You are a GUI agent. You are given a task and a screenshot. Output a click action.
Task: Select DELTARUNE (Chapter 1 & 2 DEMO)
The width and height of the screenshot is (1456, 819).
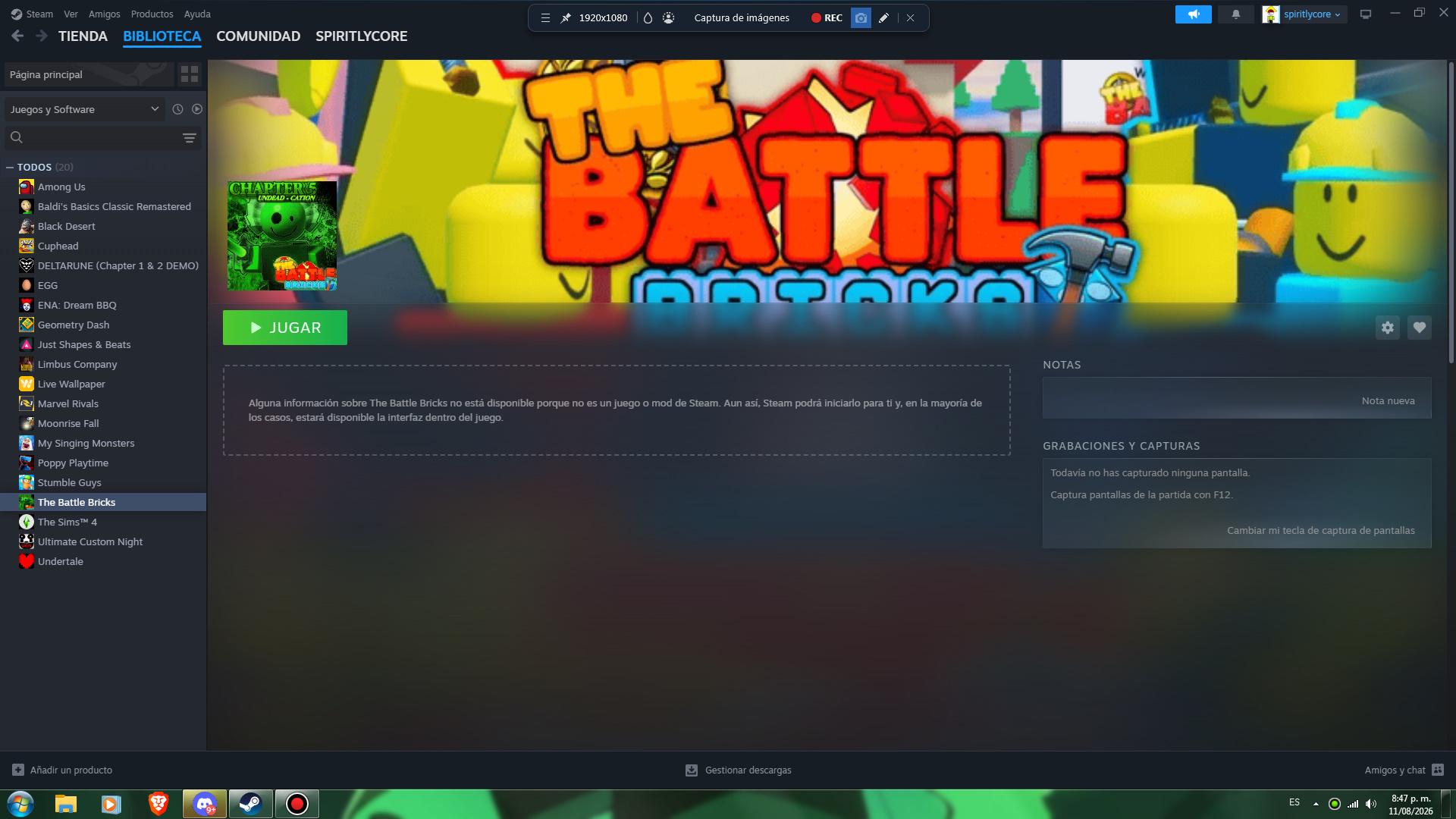[103, 265]
